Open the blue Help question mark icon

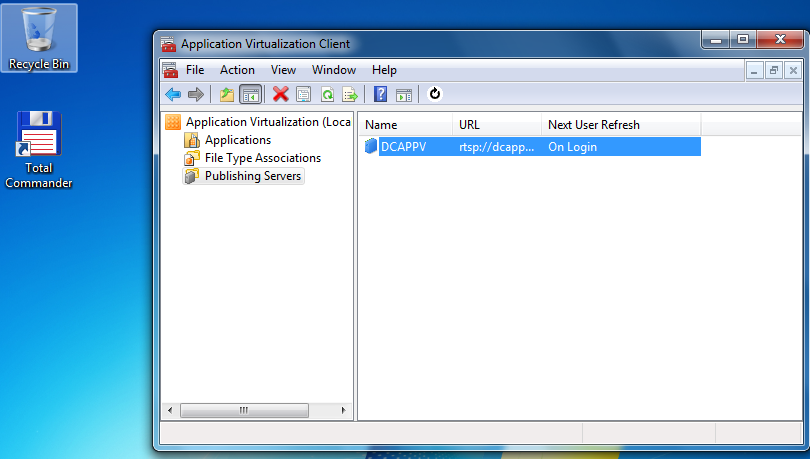click(x=381, y=94)
